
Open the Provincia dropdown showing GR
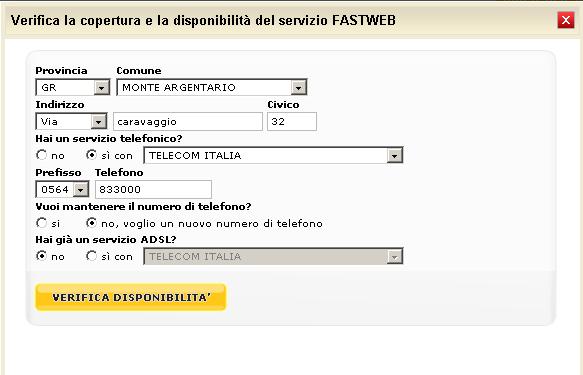[x=73, y=87]
